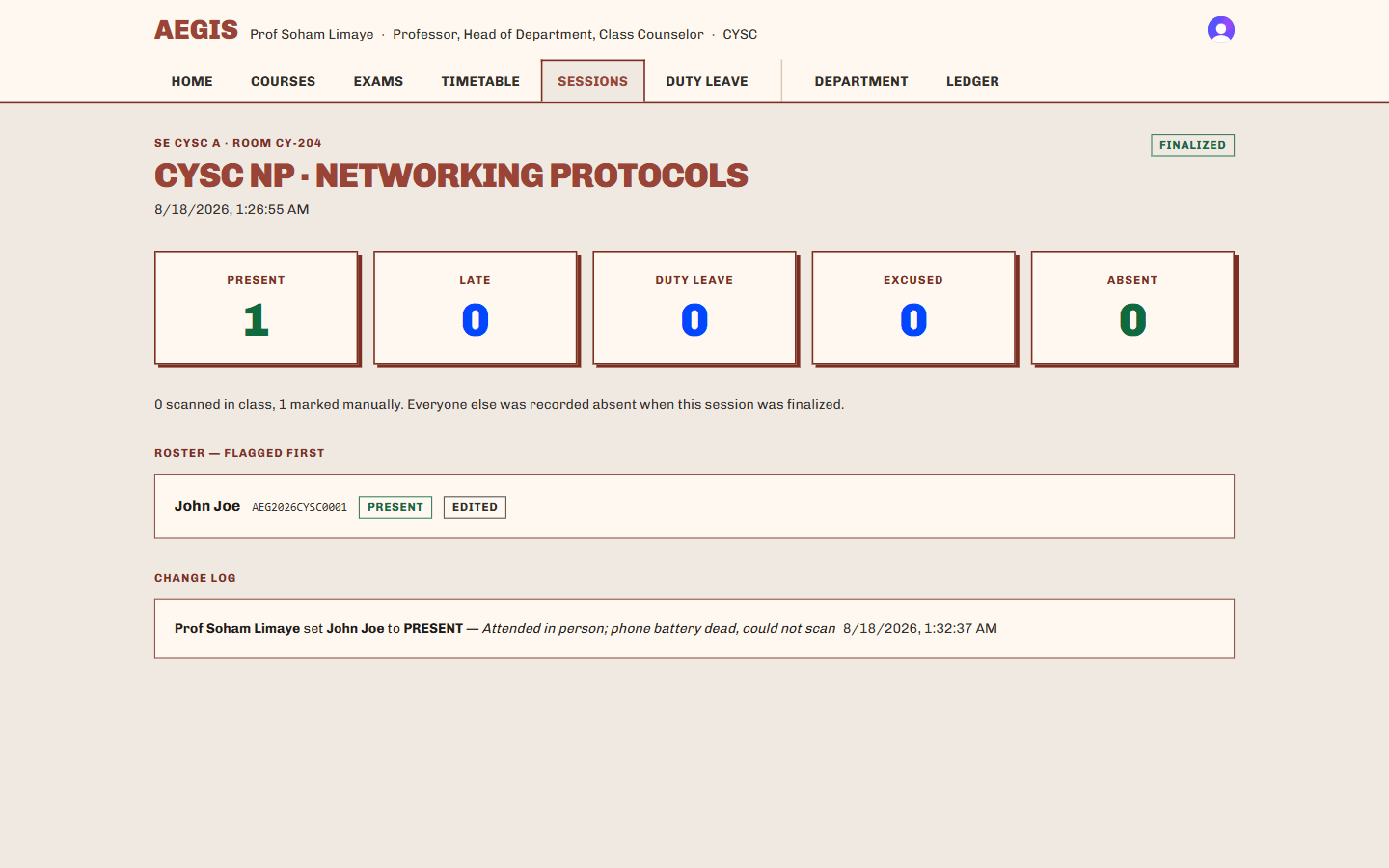Click the Finalized status badge
The image size is (1389, 868).
click(x=1192, y=145)
